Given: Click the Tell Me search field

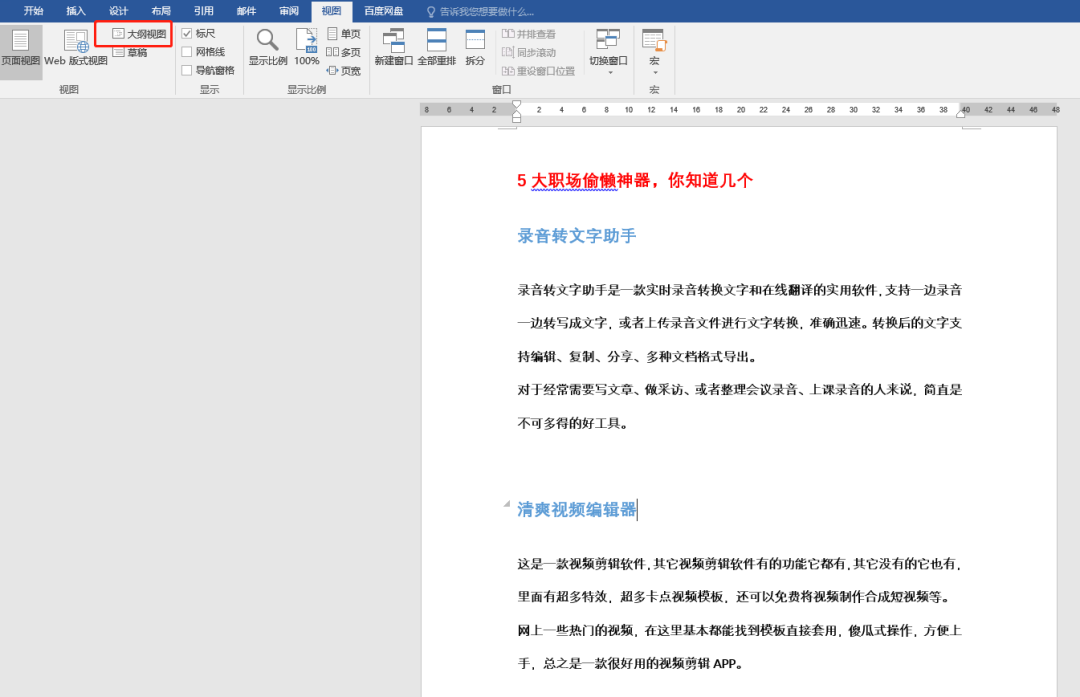Looking at the screenshot, I should coord(487,12).
